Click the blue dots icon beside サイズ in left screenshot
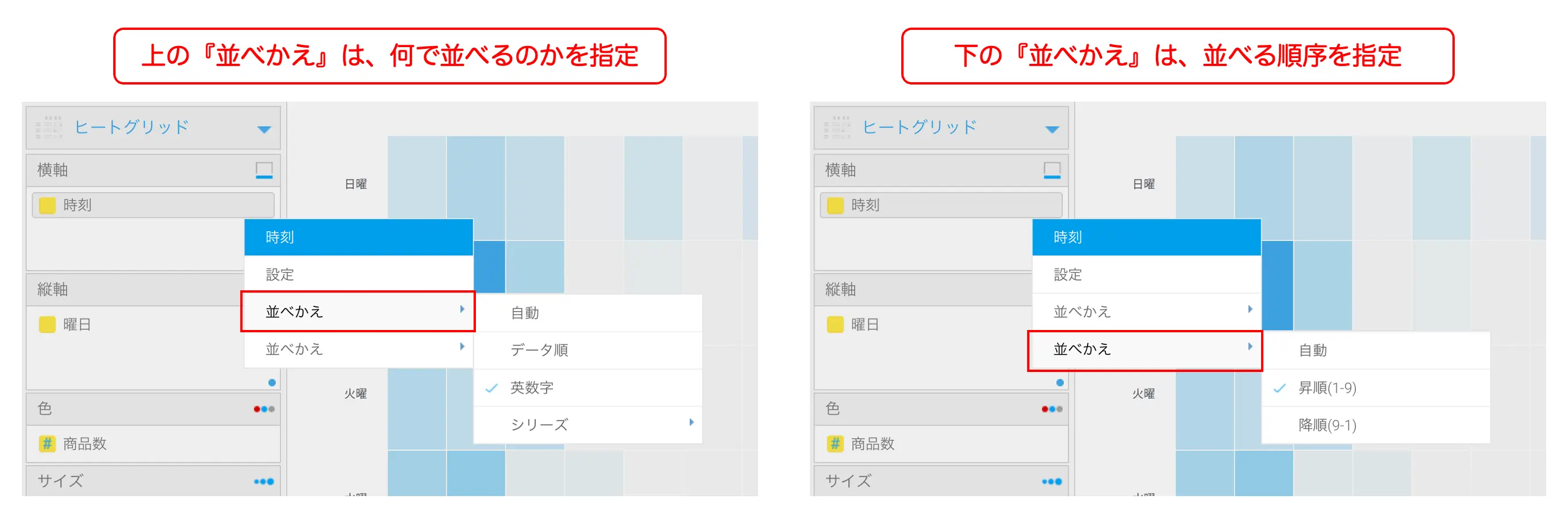 (264, 481)
